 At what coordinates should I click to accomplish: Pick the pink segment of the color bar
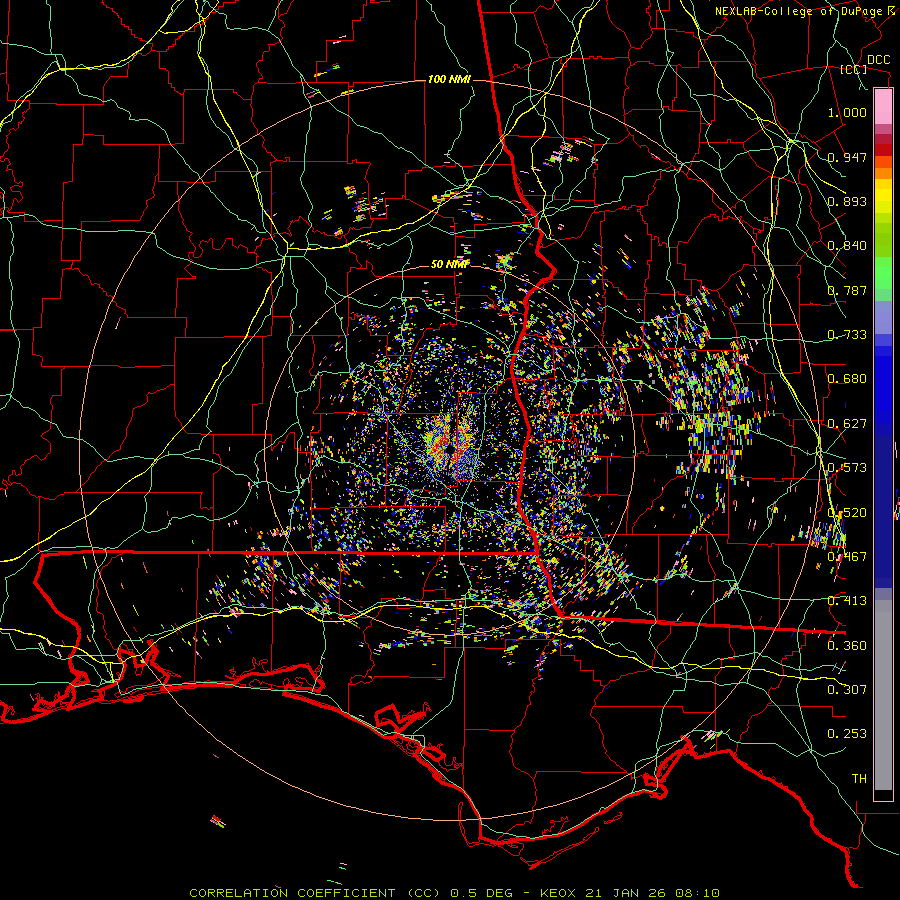tap(883, 107)
